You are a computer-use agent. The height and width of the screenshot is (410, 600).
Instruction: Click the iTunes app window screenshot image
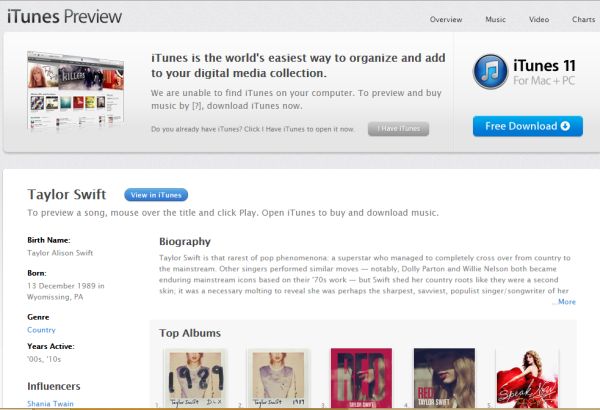(x=76, y=90)
